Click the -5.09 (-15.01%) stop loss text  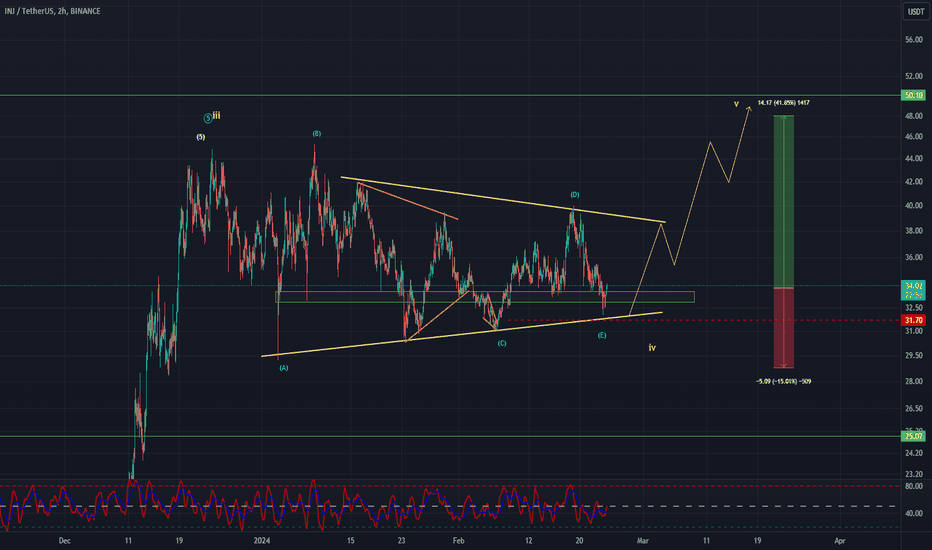pos(783,381)
